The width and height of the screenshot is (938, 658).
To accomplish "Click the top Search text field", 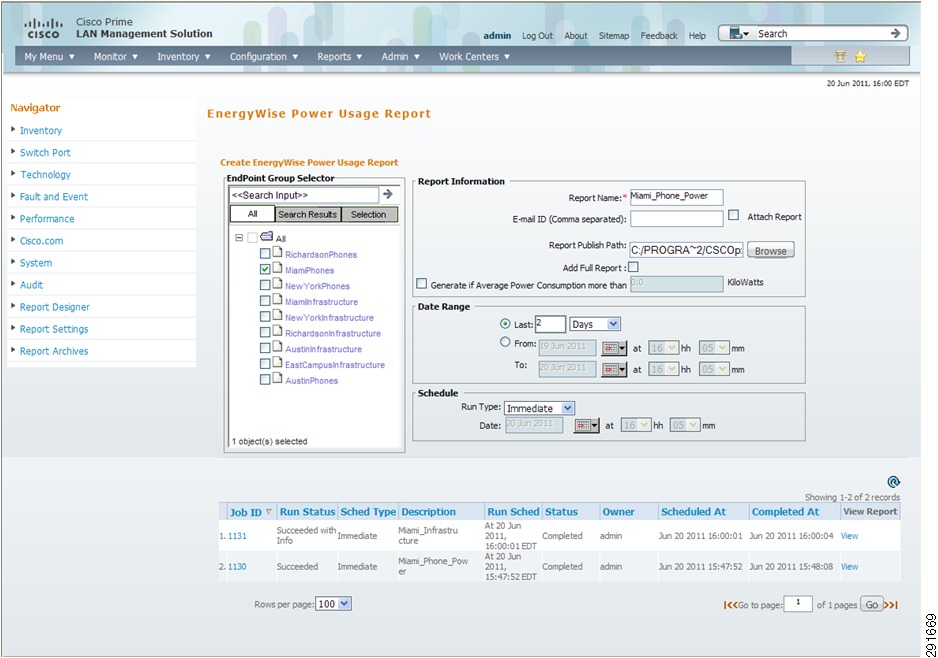I will [821, 34].
